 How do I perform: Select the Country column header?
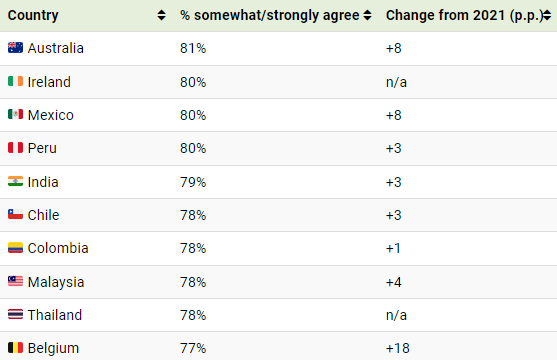click(33, 15)
